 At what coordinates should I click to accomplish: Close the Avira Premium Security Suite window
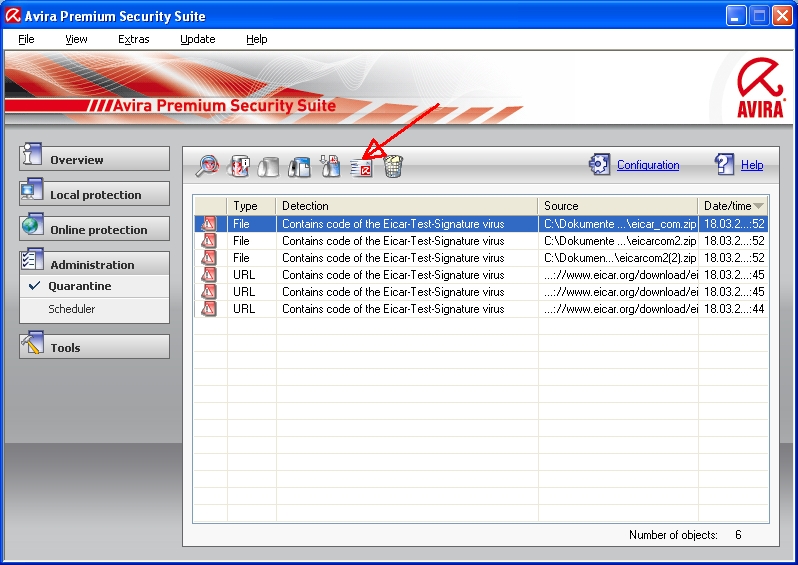[782, 16]
